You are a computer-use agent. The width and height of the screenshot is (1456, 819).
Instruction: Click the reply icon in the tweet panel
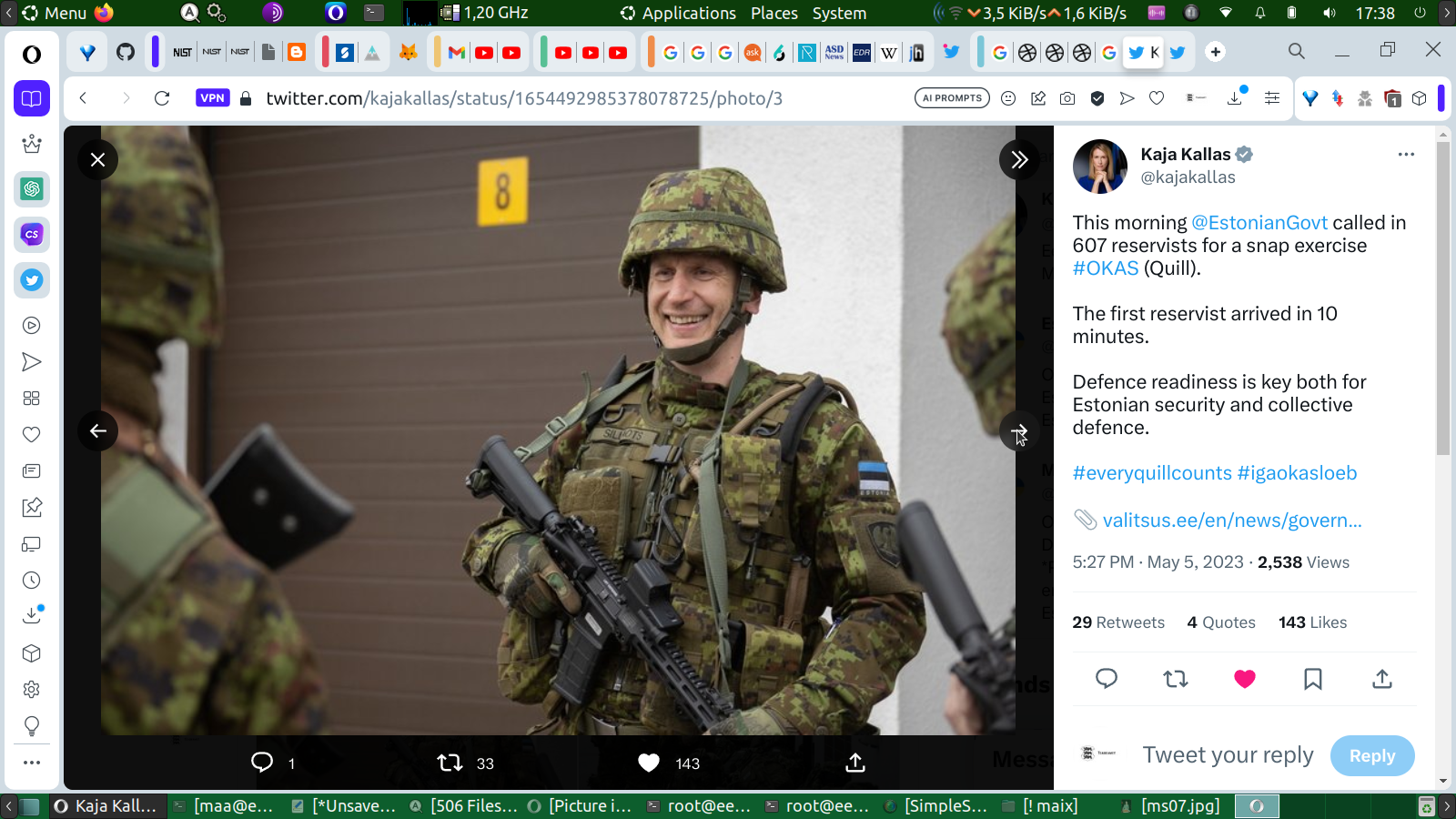[x=1107, y=679]
